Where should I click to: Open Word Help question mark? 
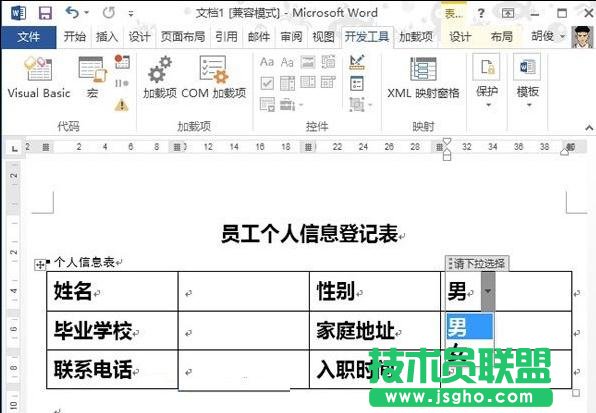point(481,13)
